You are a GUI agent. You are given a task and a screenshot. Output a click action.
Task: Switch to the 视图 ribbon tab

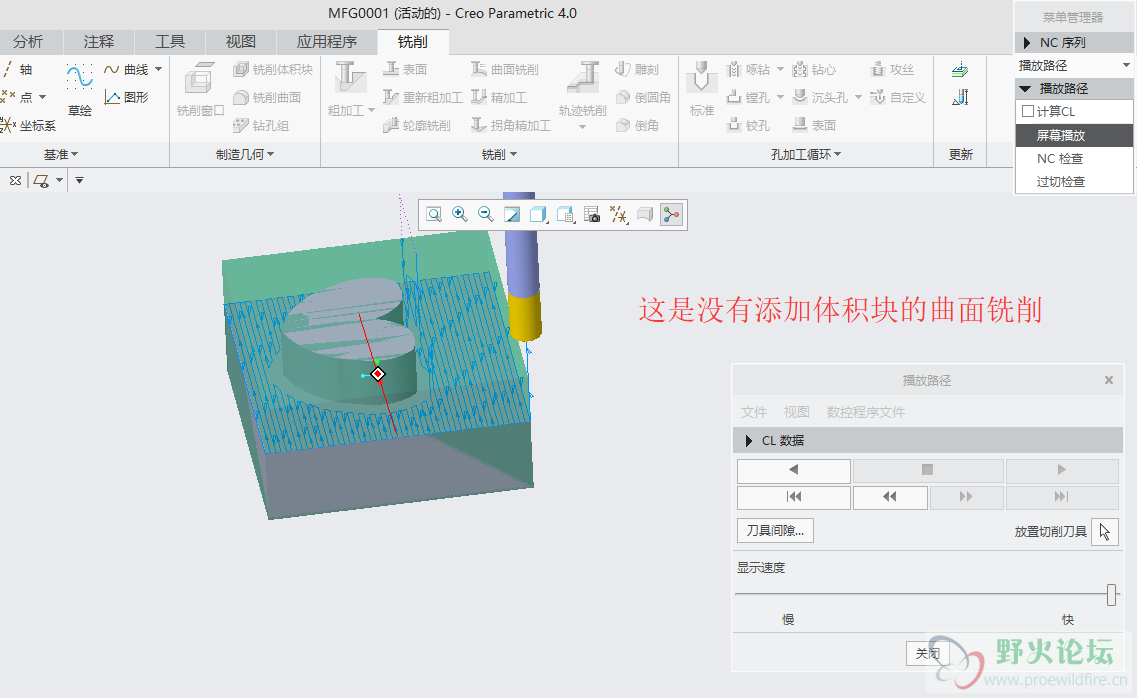click(x=241, y=42)
